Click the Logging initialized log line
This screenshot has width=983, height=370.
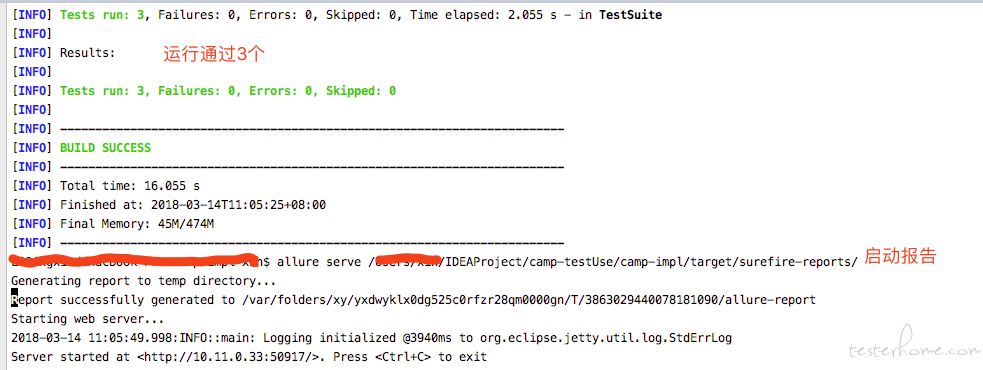pos(372,338)
